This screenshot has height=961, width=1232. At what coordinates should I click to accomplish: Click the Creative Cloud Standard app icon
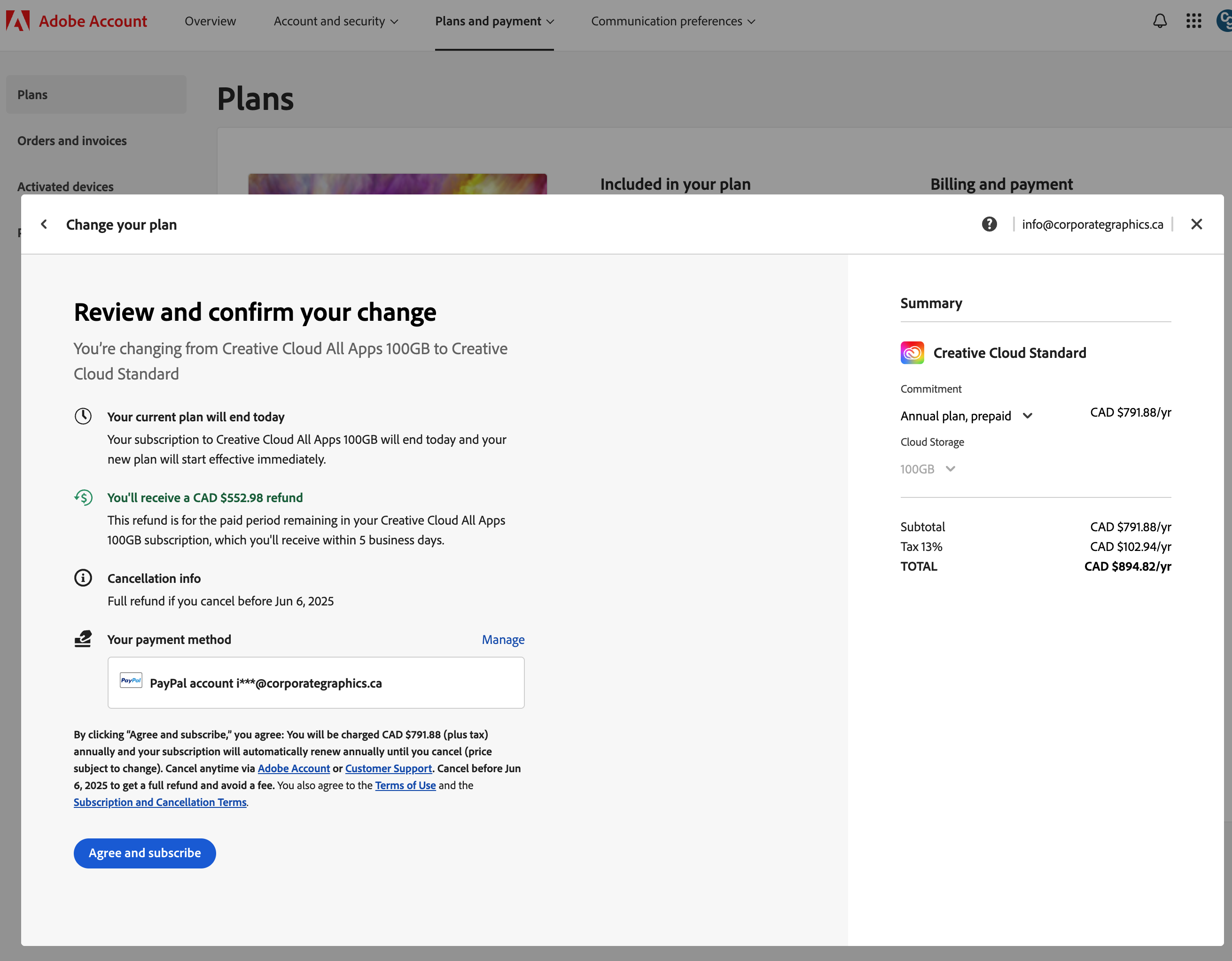pos(912,353)
